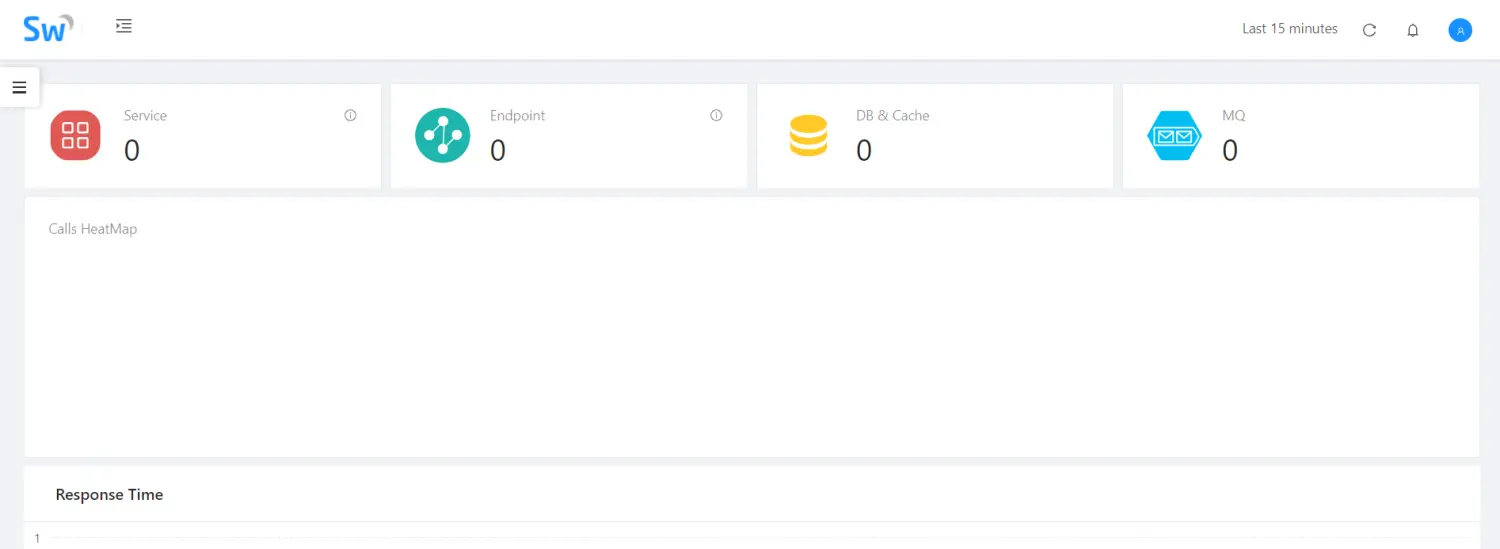Click the red Service icon
Image resolution: width=1500 pixels, height=549 pixels.
click(75, 135)
